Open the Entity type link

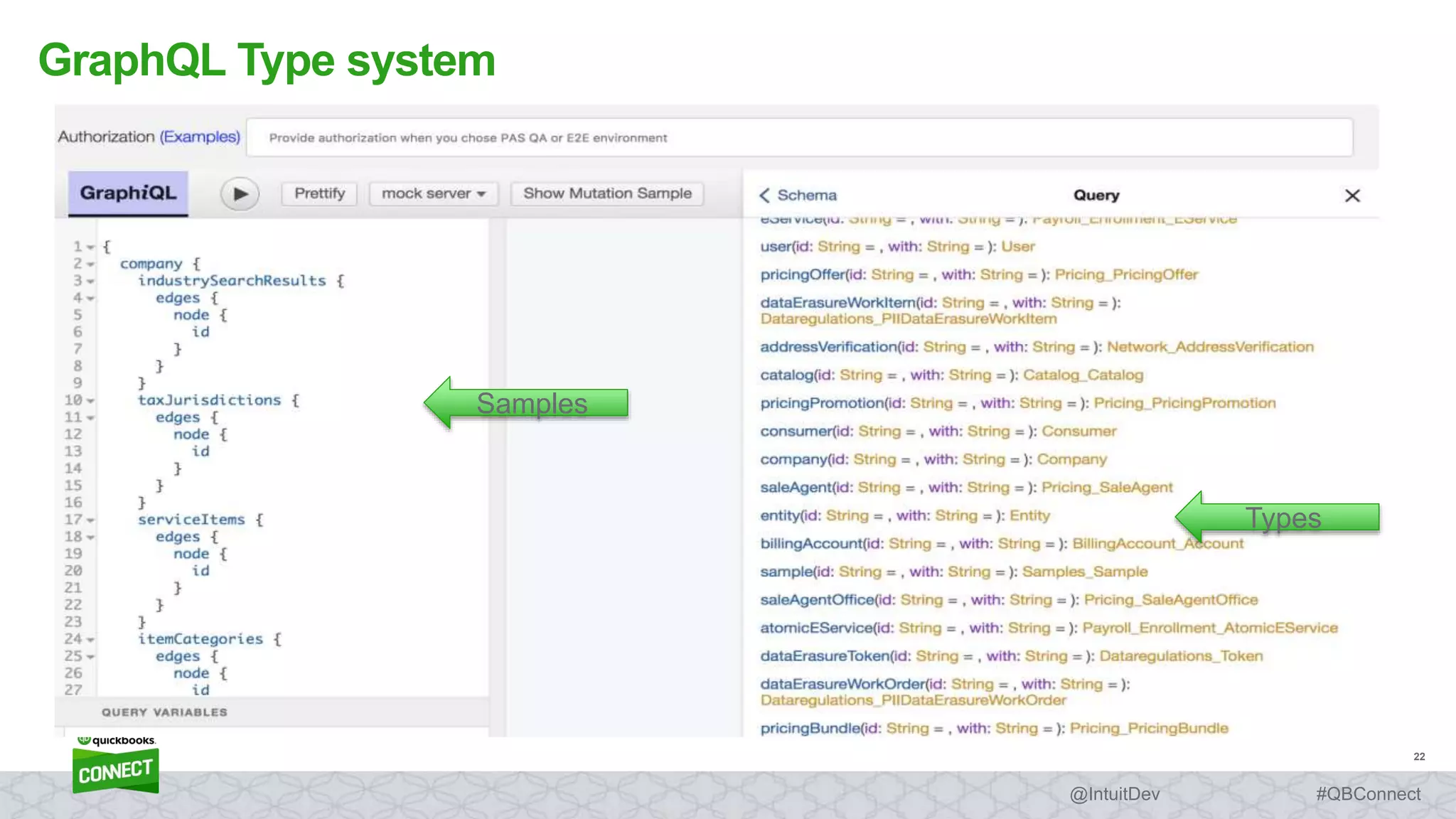pyautogui.click(x=1029, y=515)
